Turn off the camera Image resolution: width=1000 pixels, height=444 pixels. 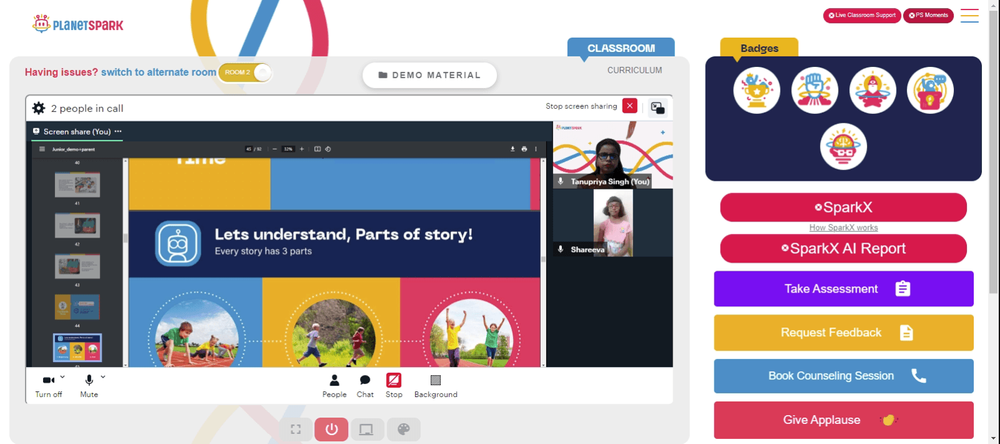pos(48,386)
